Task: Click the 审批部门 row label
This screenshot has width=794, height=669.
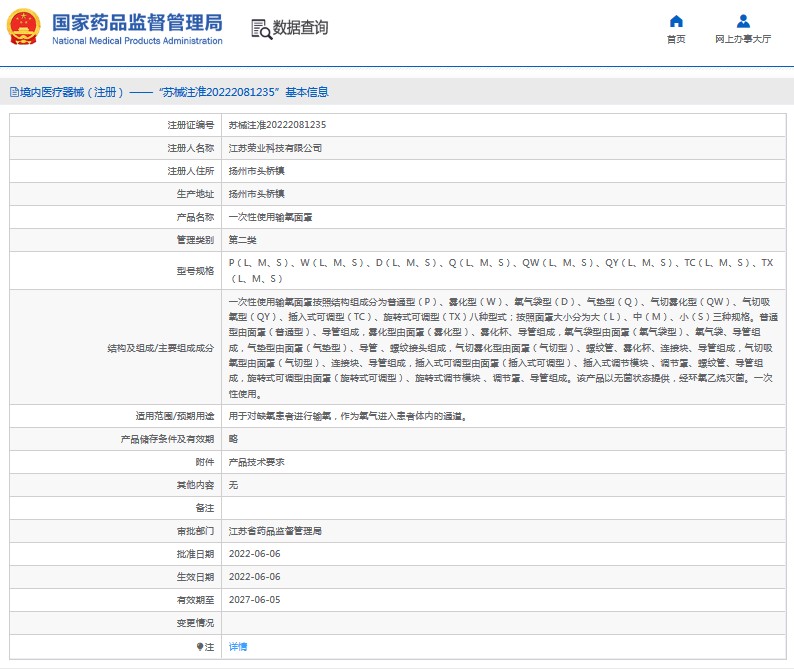Action: point(195,531)
